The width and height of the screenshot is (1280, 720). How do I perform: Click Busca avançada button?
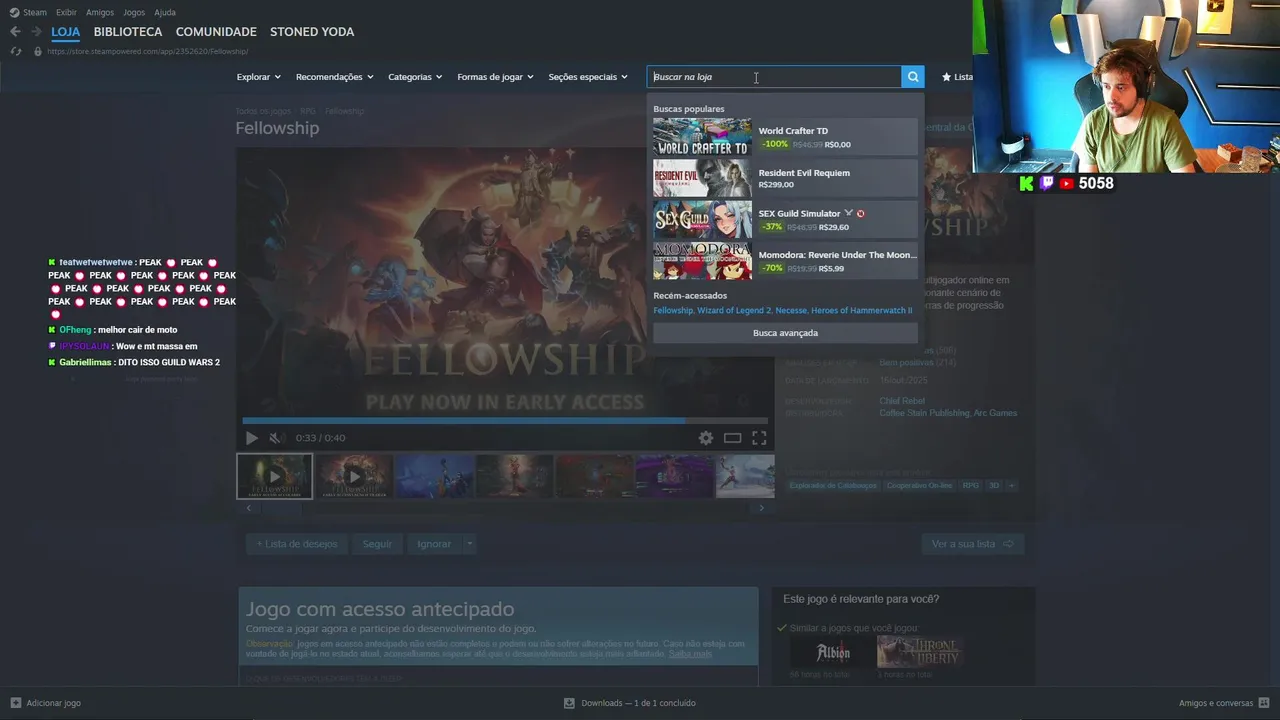pos(785,333)
